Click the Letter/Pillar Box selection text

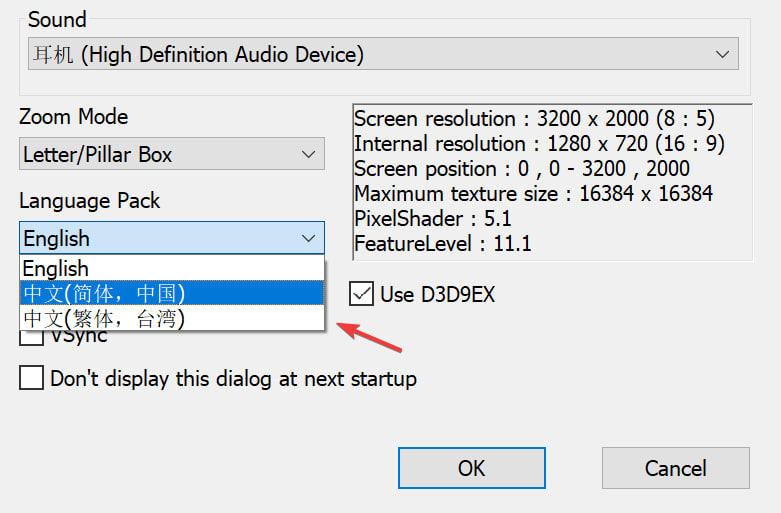tap(98, 154)
